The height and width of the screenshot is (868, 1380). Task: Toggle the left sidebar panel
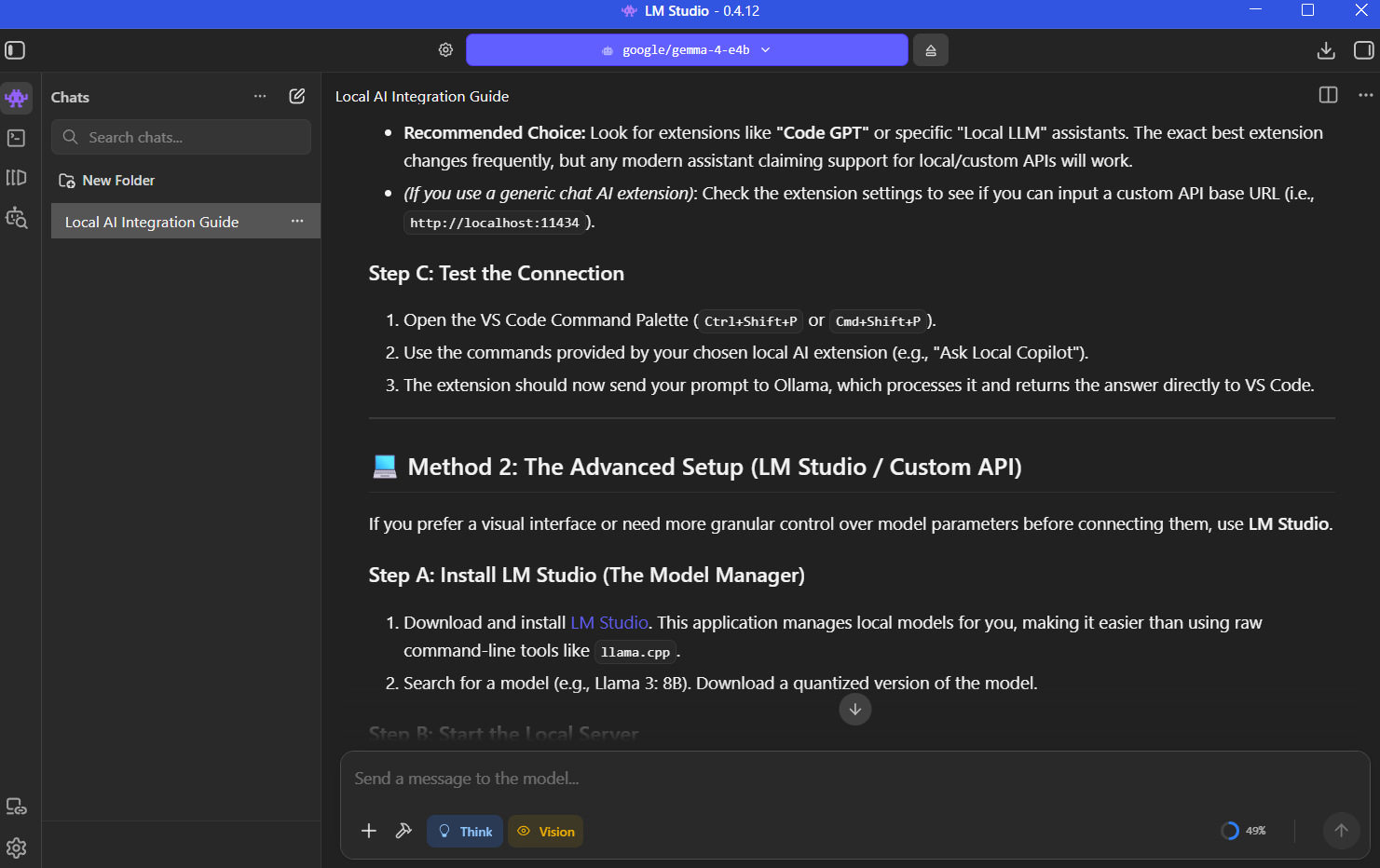pyautogui.click(x=15, y=50)
